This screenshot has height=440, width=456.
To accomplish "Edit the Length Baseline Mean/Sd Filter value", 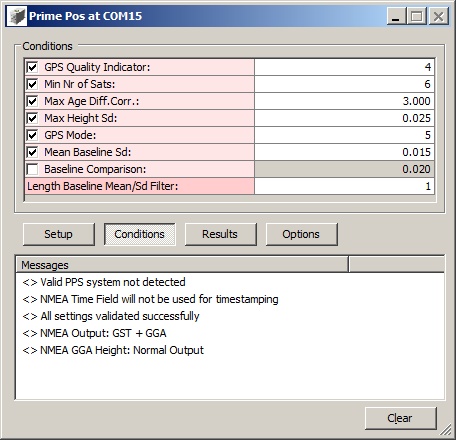I will 344,186.
